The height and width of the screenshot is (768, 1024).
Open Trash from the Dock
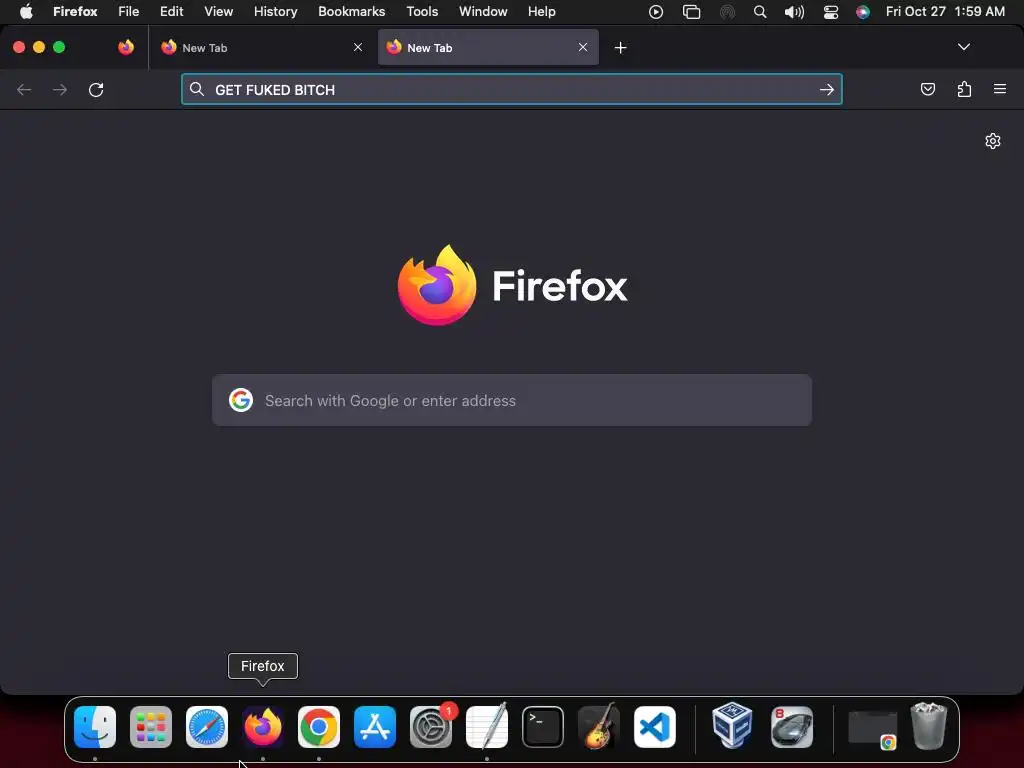coord(929,726)
